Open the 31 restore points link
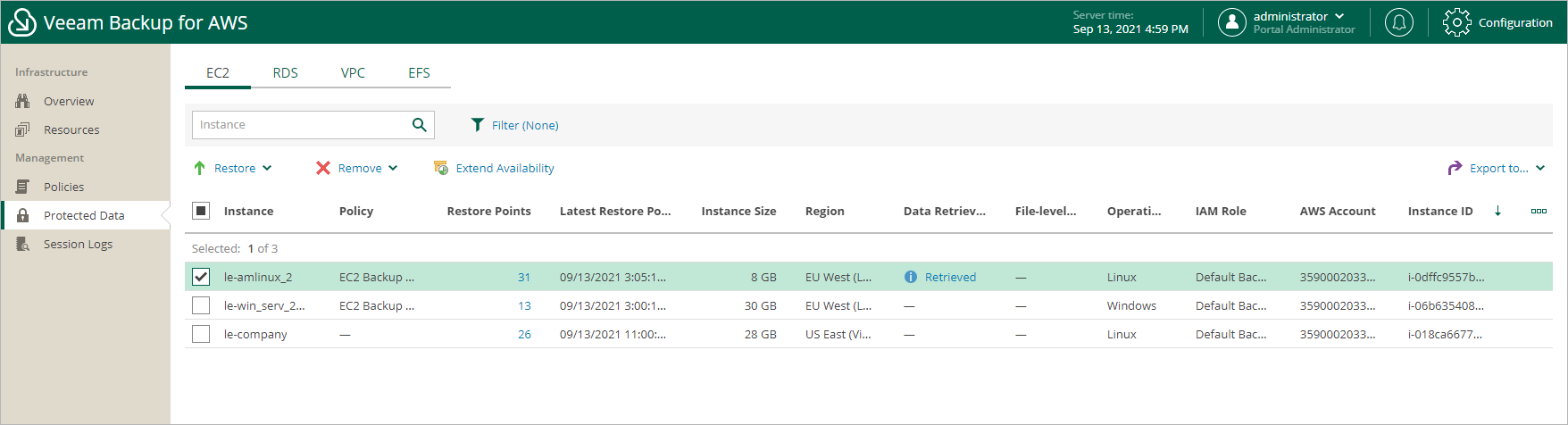This screenshot has height=425, width=1568. click(x=524, y=277)
